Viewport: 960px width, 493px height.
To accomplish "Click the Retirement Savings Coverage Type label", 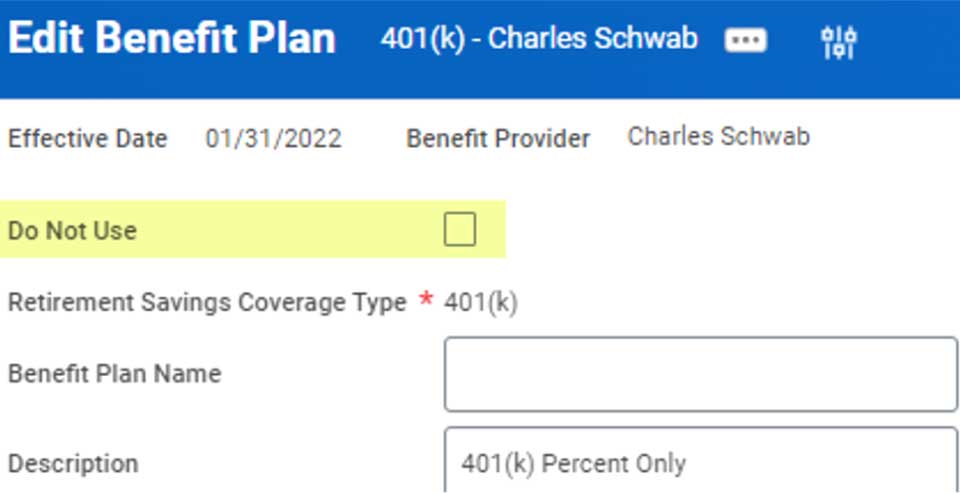I will (207, 303).
